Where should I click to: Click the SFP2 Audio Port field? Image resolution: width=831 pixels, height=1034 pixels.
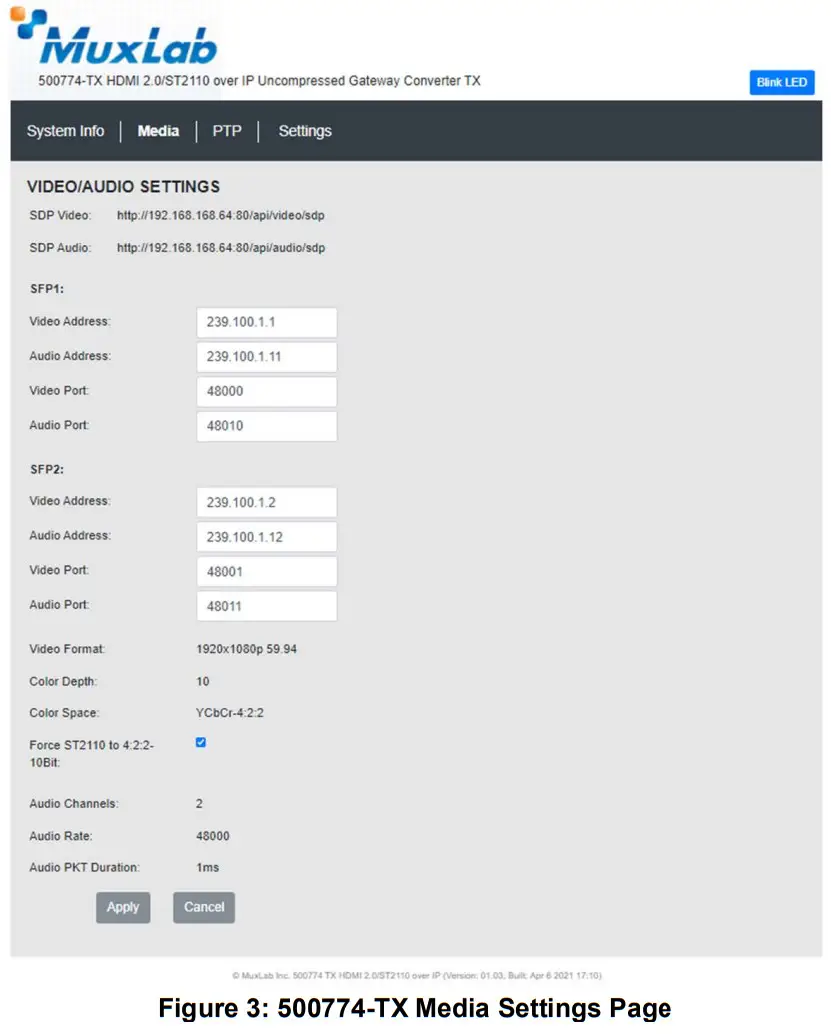click(x=266, y=605)
